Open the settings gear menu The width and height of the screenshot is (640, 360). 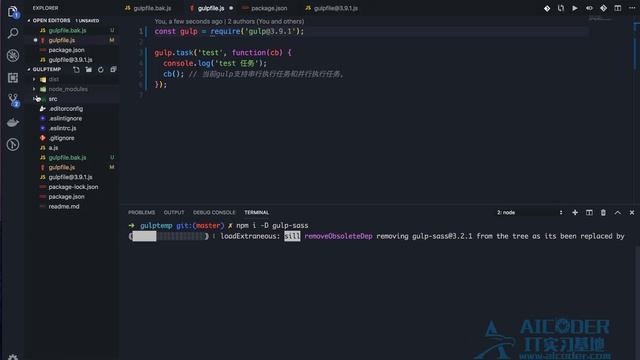click(x=13, y=357)
